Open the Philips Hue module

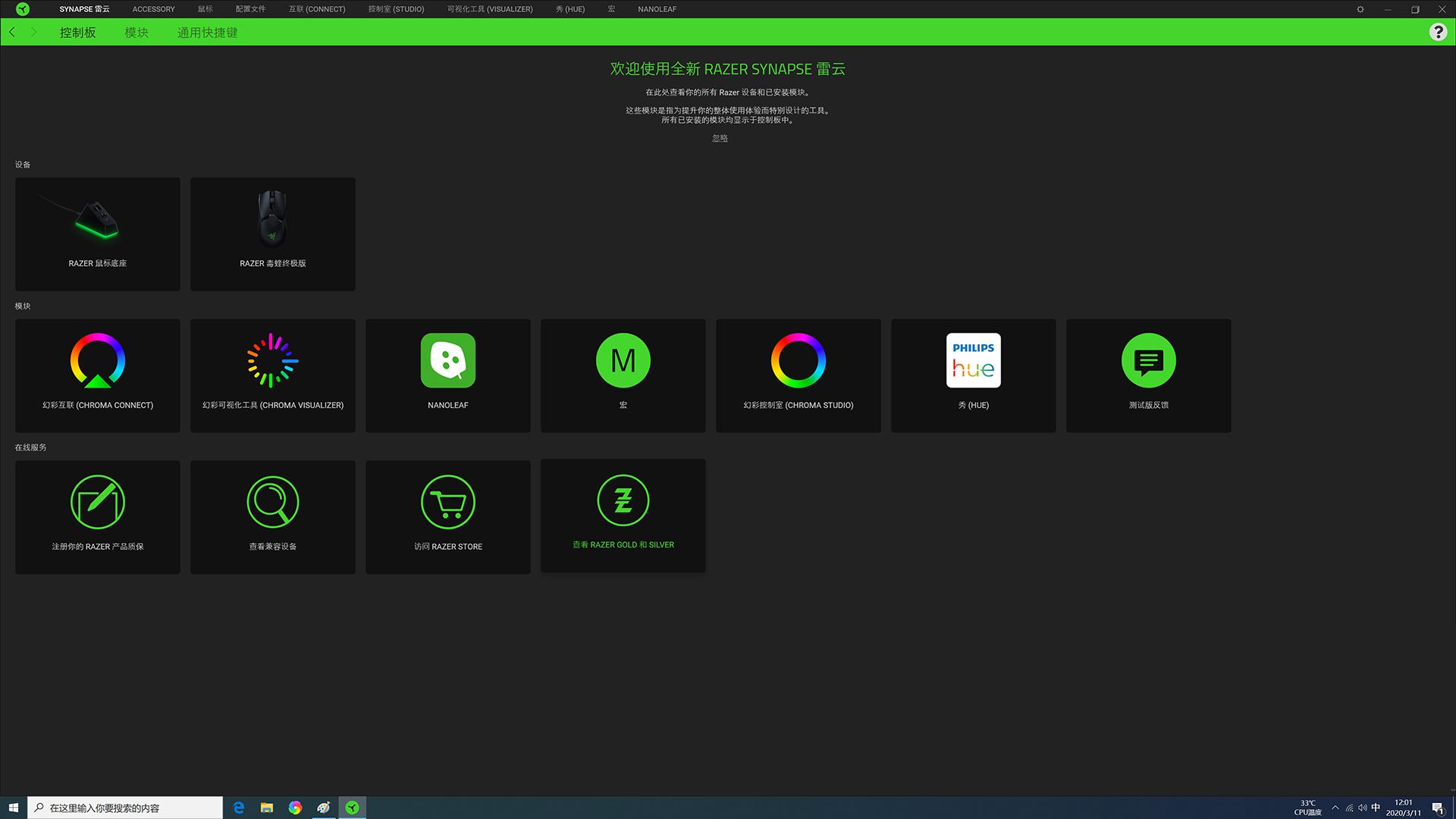coord(974,361)
